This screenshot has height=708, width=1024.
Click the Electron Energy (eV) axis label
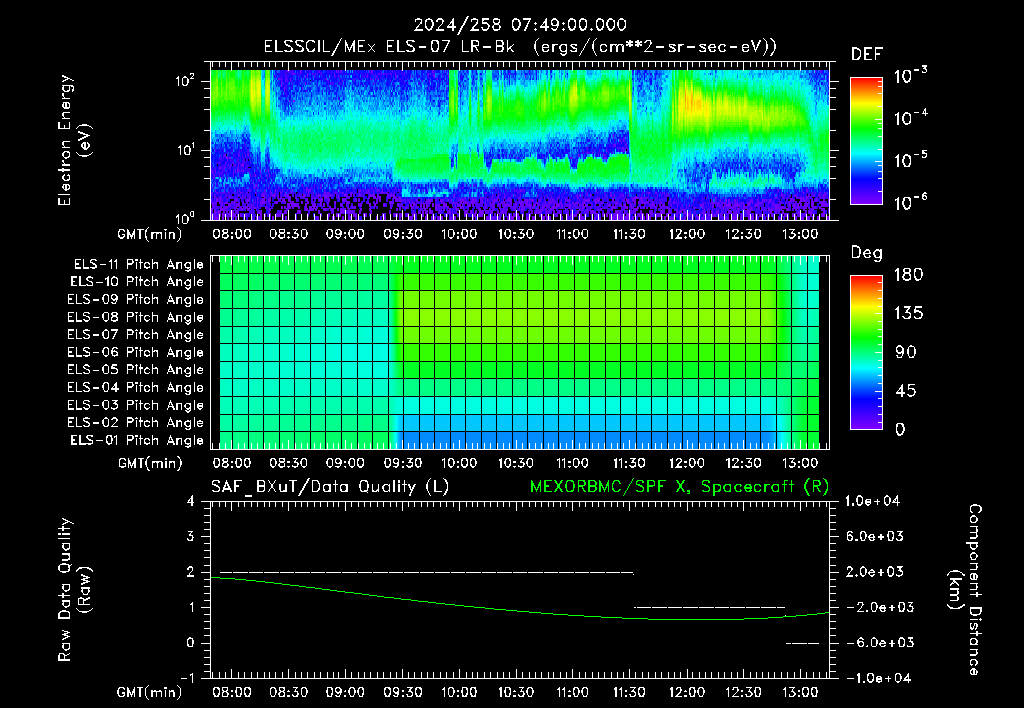tap(74, 140)
